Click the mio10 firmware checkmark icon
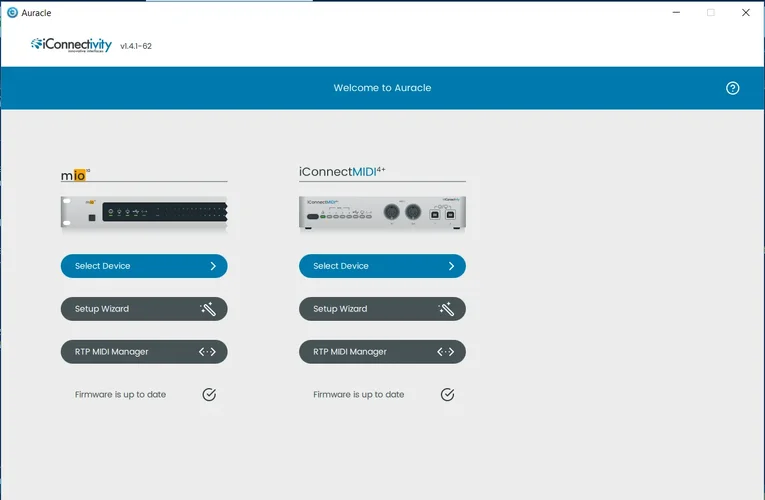 click(209, 394)
